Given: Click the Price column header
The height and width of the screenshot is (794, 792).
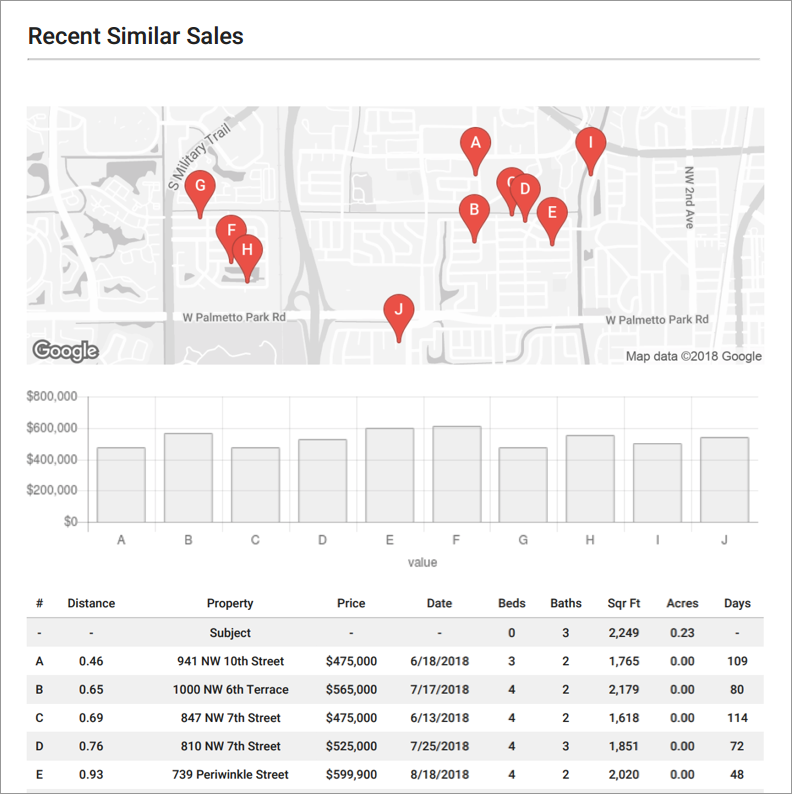Looking at the screenshot, I should coord(351,603).
